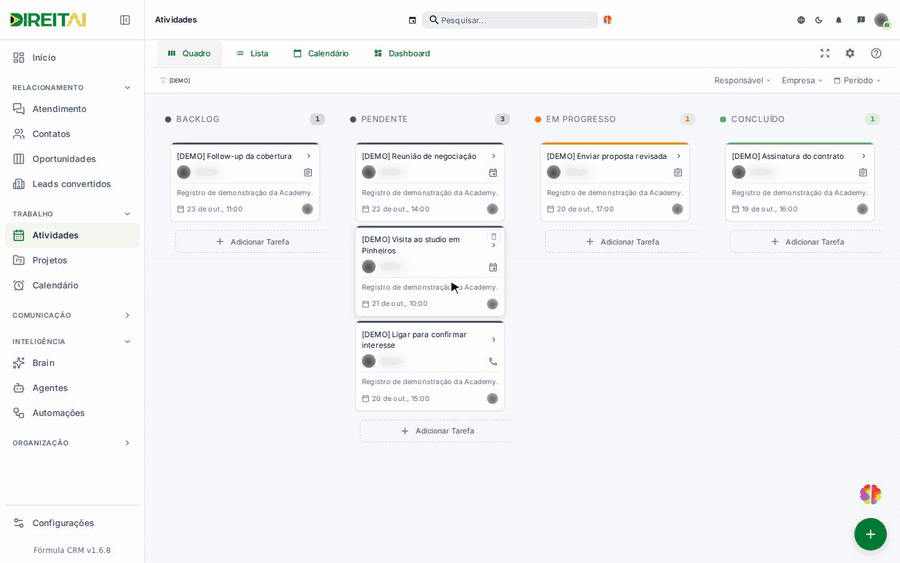Click clipboard icon on Enviar proposta card
This screenshot has width=900, height=563.
[678, 173]
